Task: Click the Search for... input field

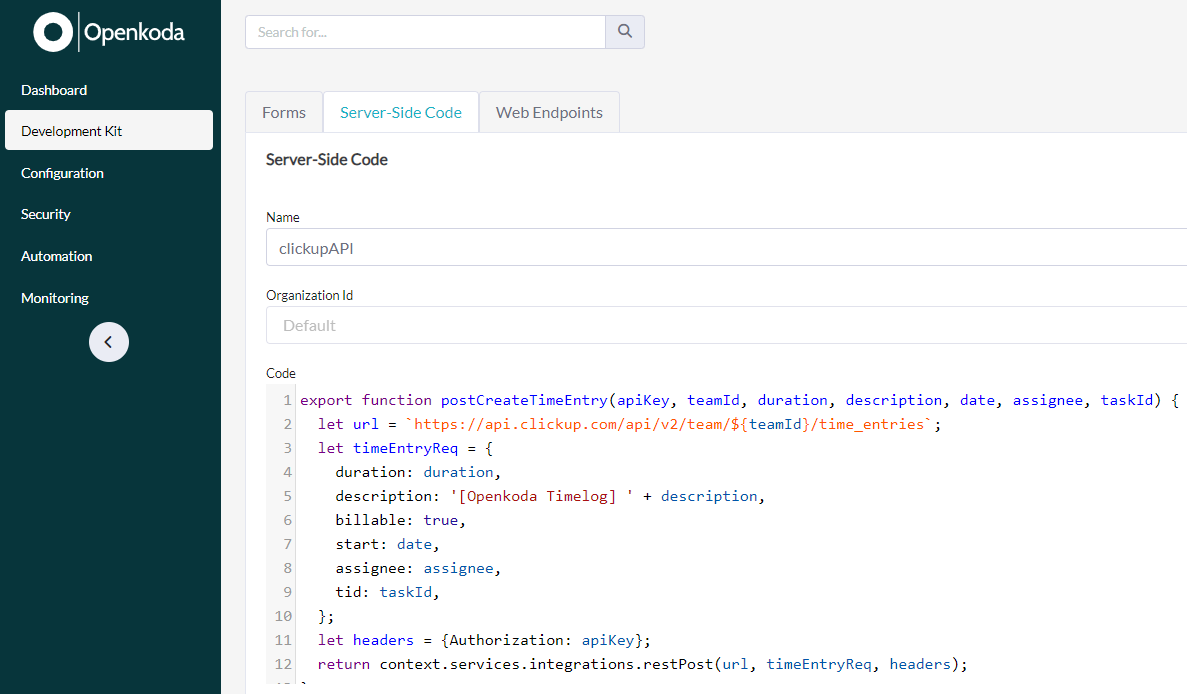Action: [x=425, y=31]
